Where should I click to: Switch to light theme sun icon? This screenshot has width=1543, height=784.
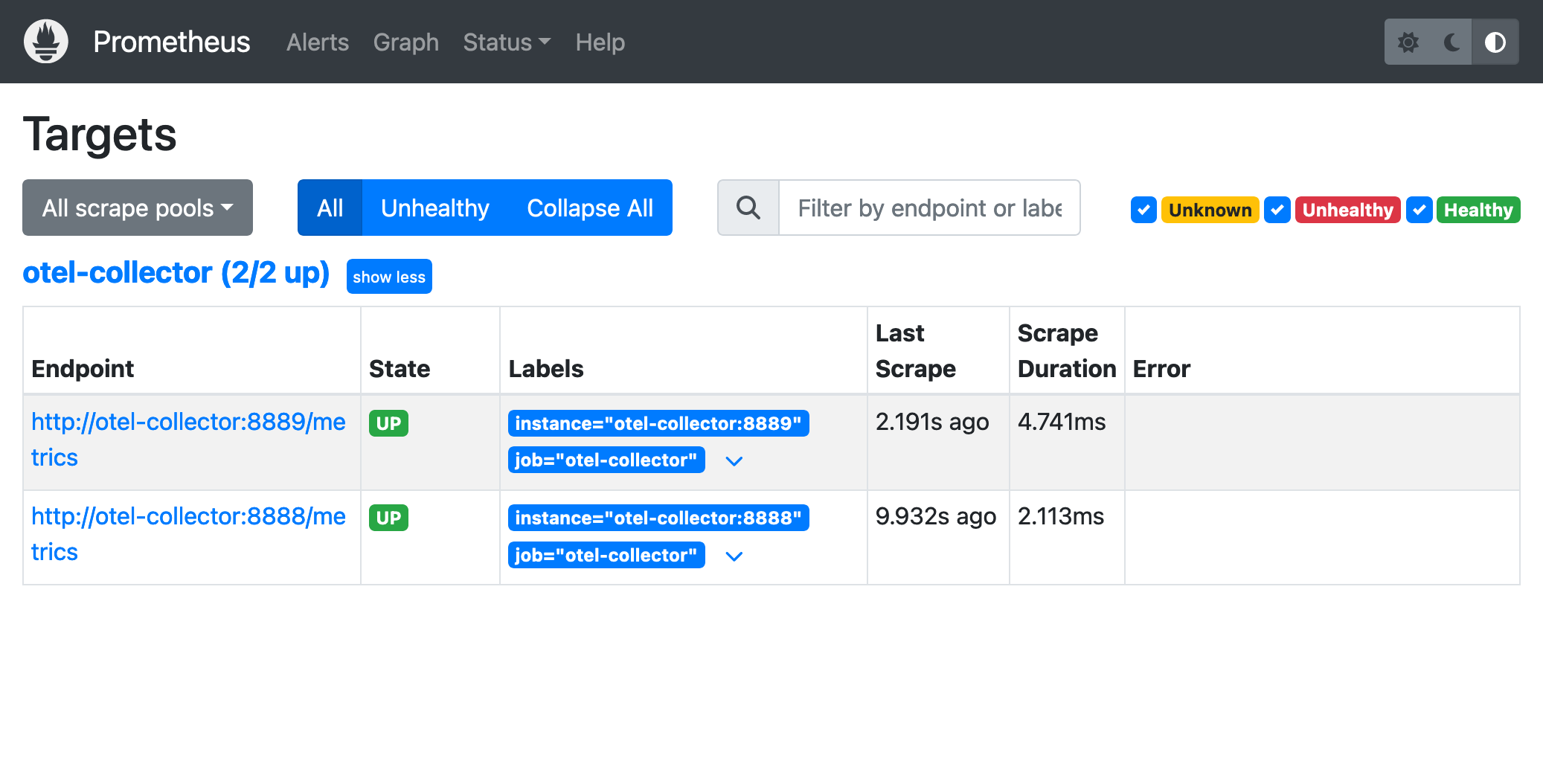point(1408,42)
